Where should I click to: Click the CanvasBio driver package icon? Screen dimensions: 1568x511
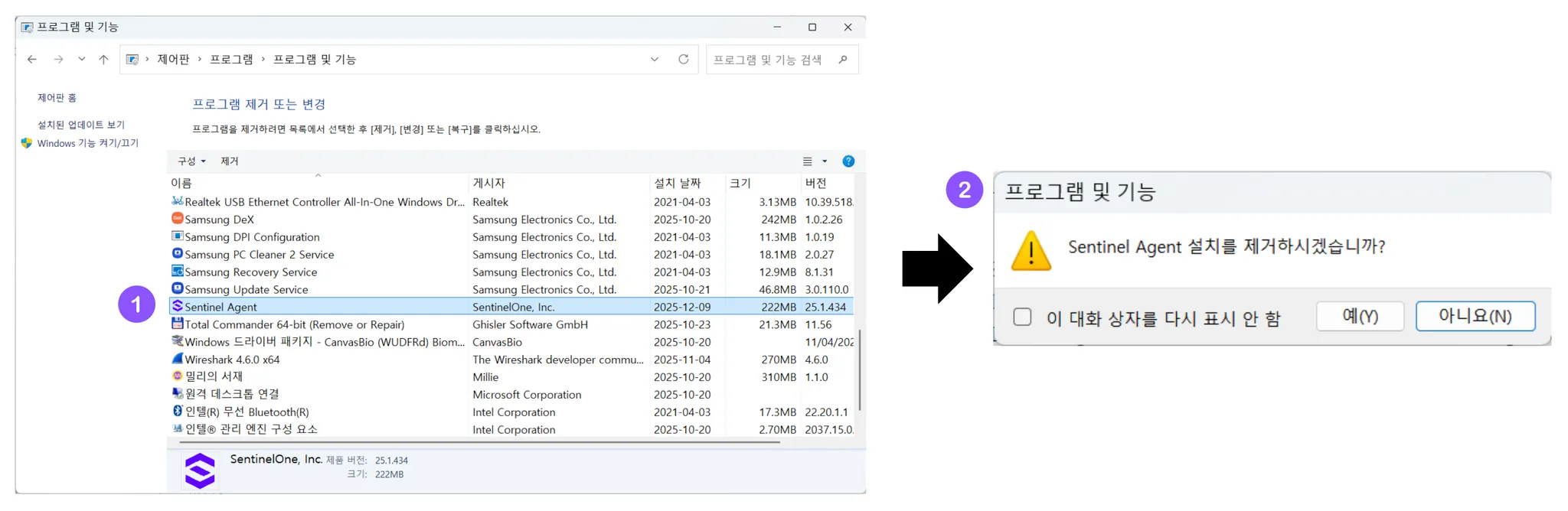pos(177,341)
